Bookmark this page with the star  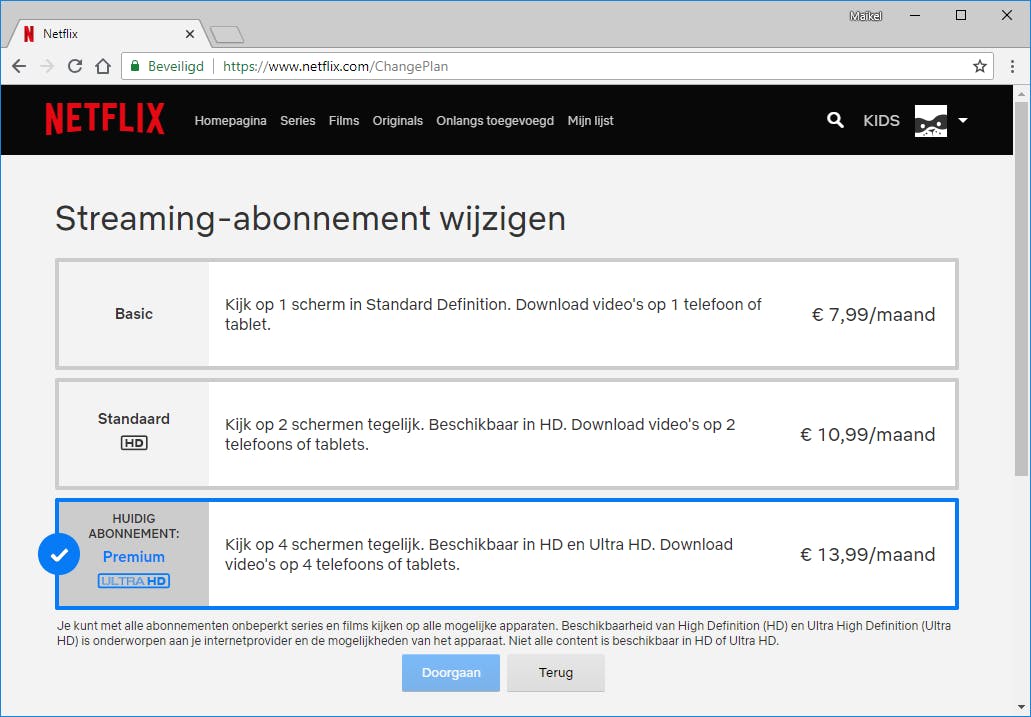click(980, 66)
